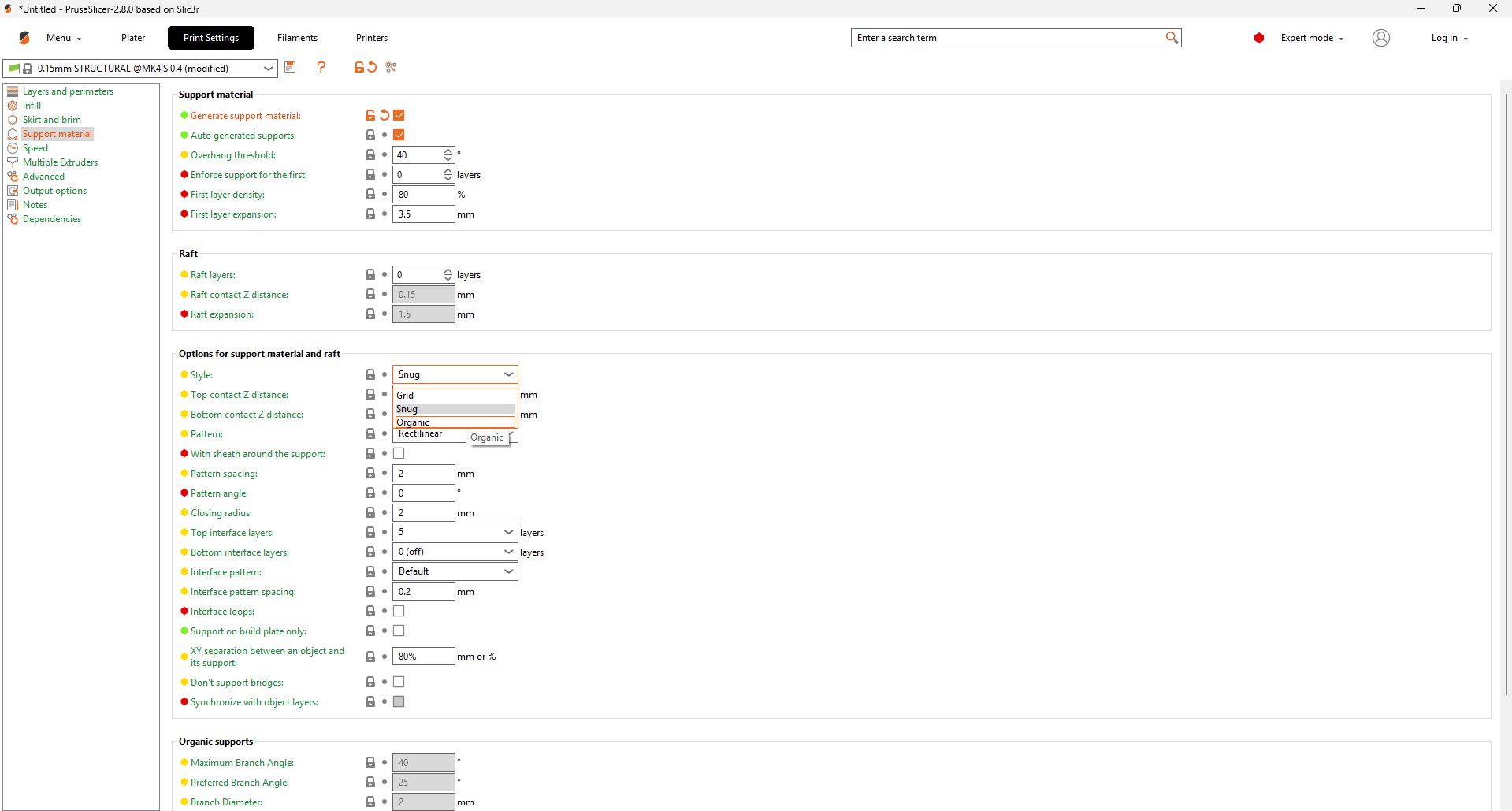
Task: Click the Expert mode selector
Action: click(x=1310, y=38)
